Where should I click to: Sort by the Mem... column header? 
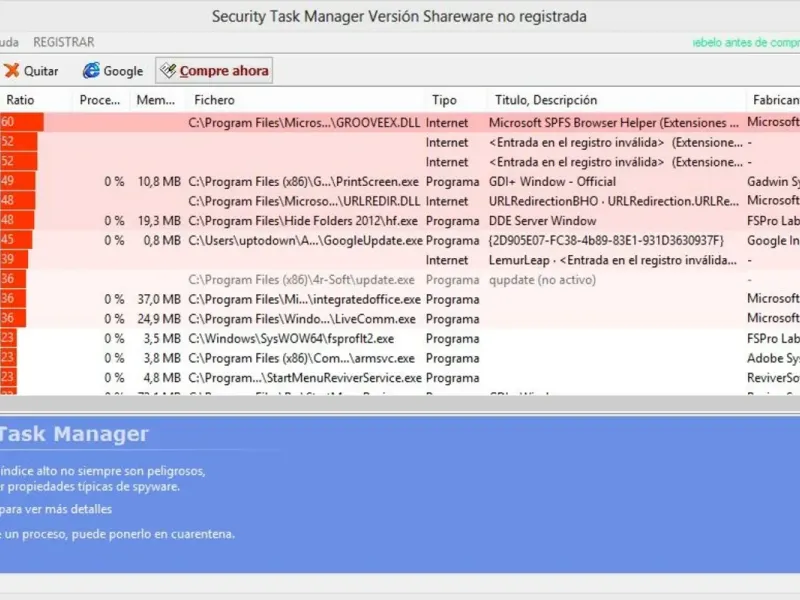[156, 100]
